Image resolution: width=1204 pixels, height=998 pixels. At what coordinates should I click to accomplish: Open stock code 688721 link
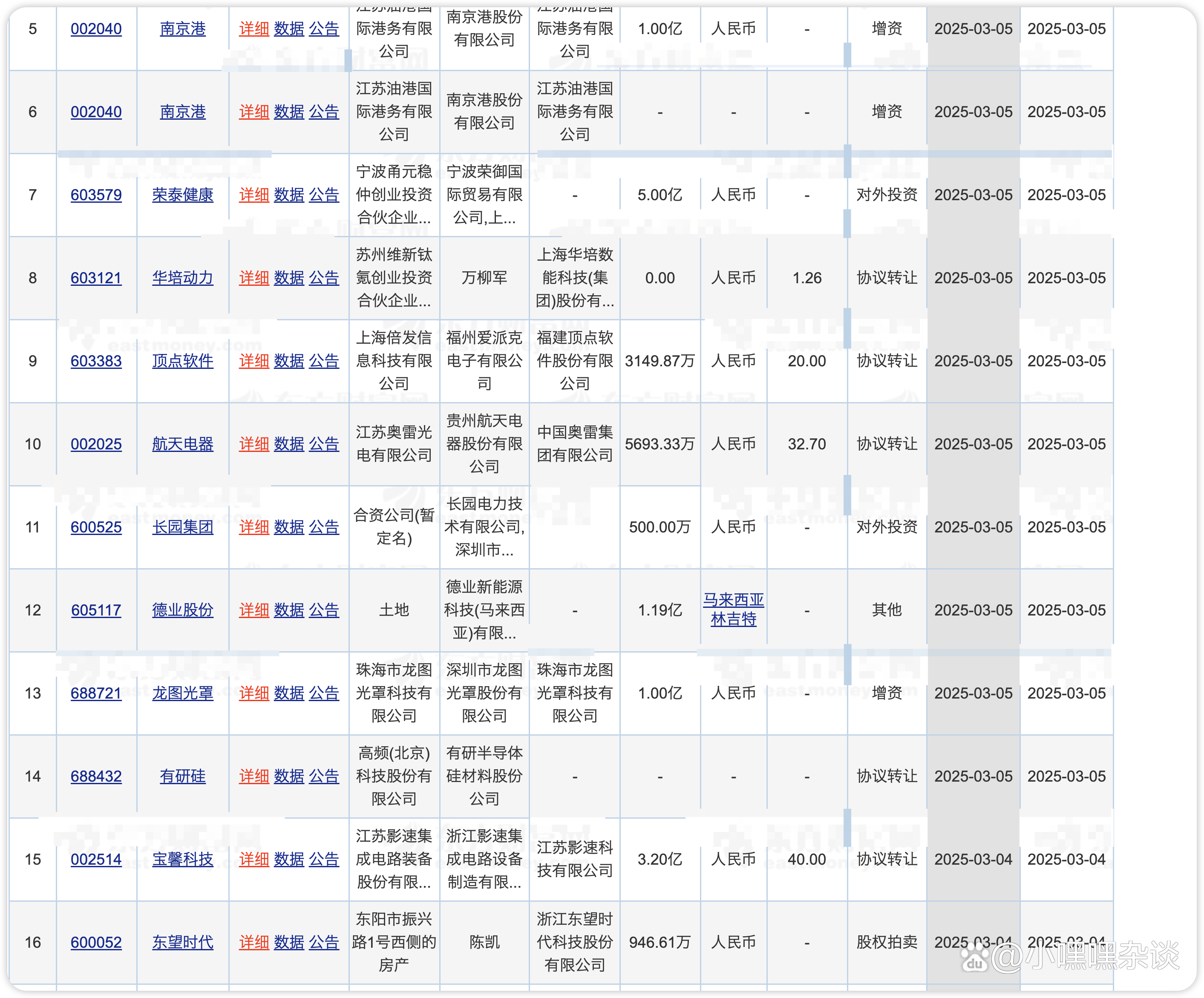point(96,693)
